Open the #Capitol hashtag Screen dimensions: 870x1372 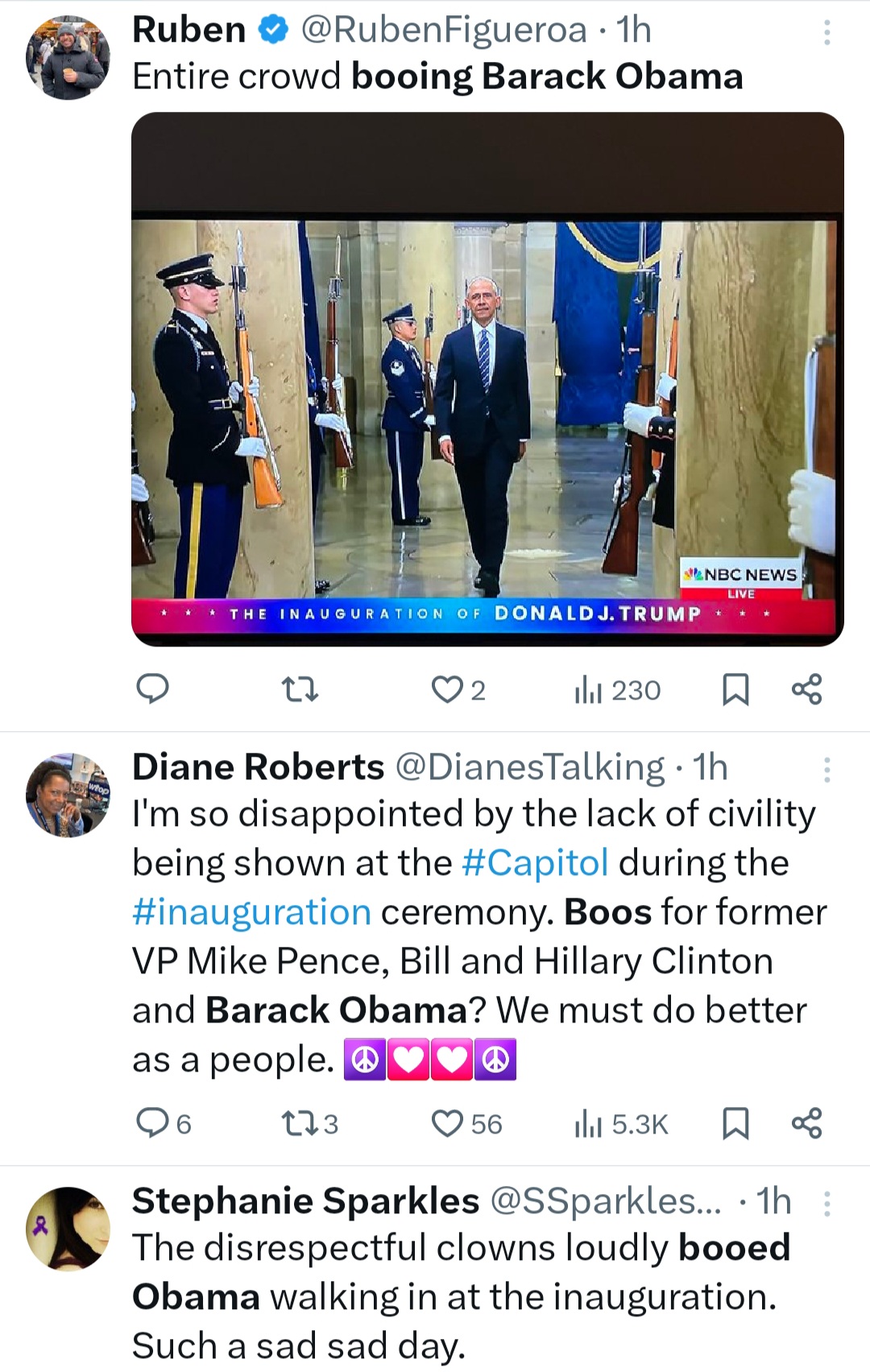[x=535, y=863]
